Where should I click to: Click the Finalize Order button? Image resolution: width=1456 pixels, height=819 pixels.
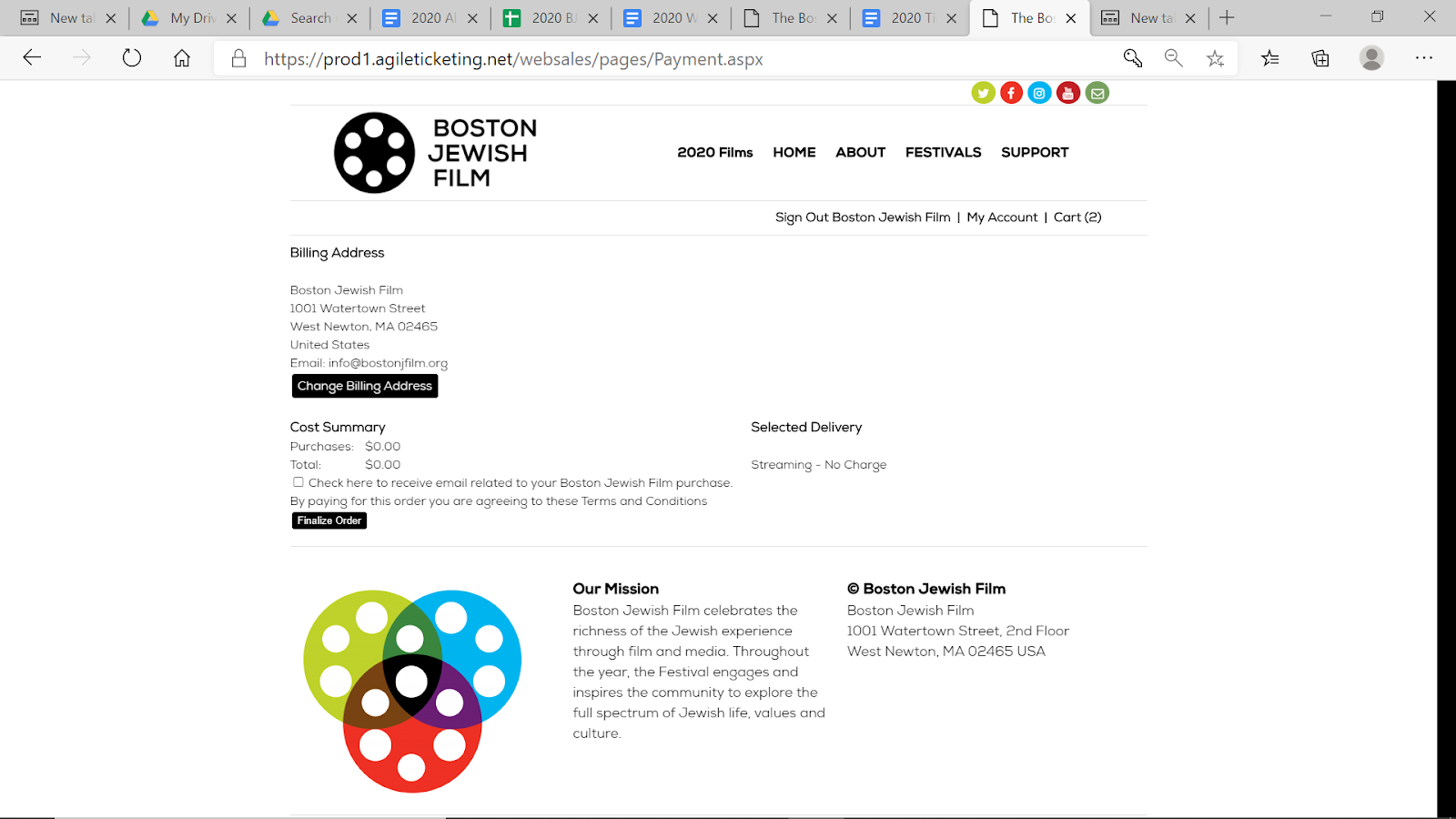point(329,521)
